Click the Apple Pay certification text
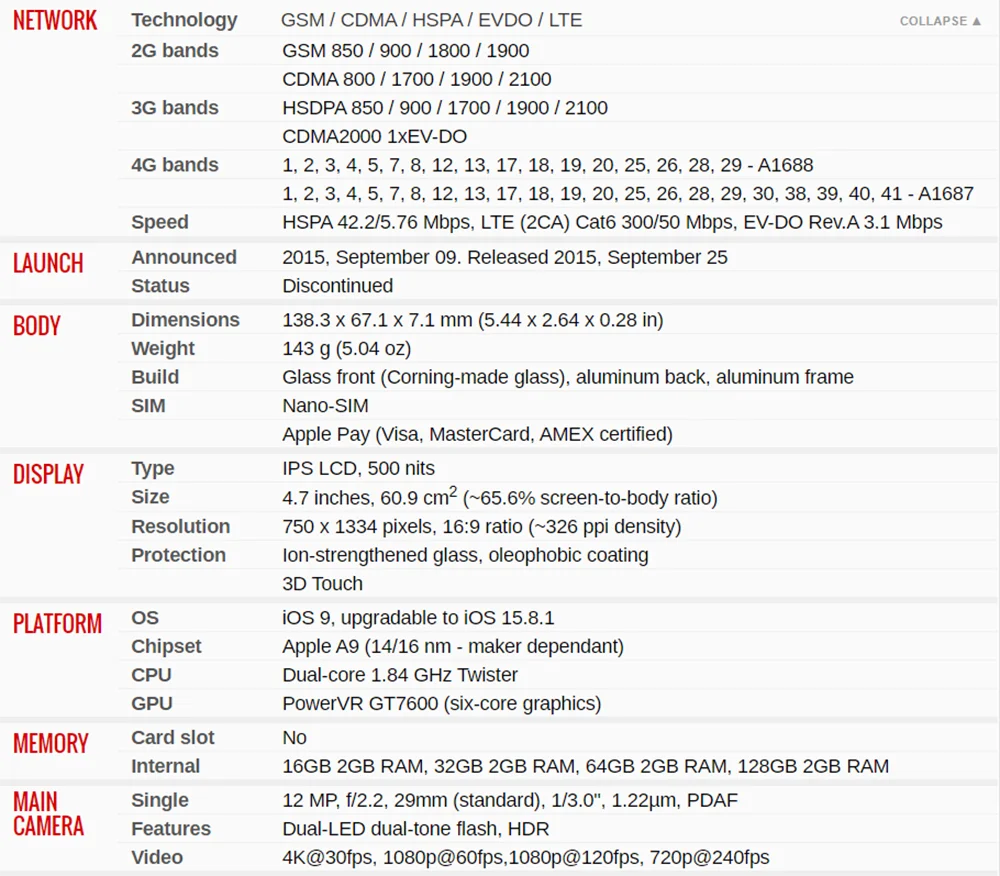The height and width of the screenshot is (876, 1000). tap(477, 434)
